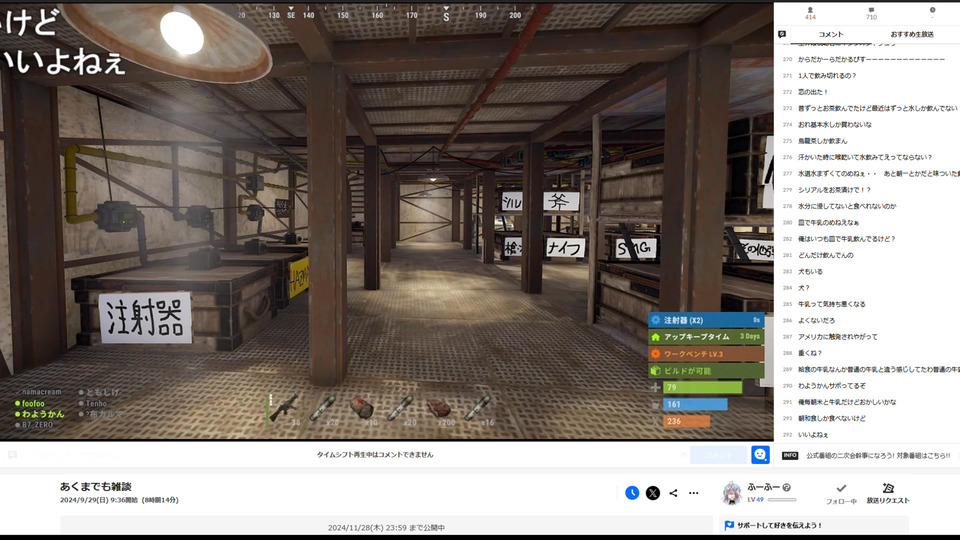This screenshot has height=540, width=960.
Task: Click the SMG sign on the shelf
Action: pos(636,248)
